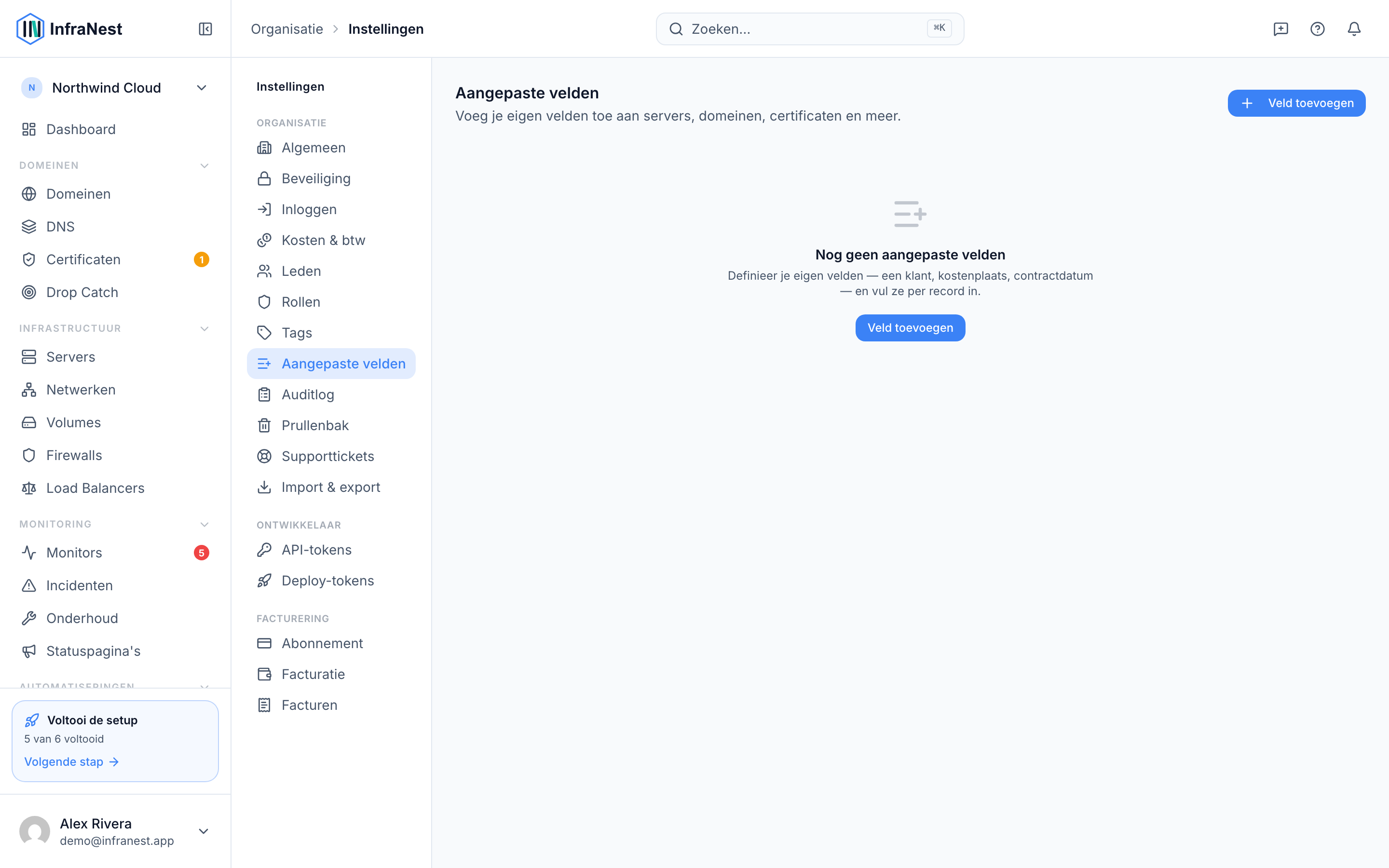
Task: Click the Dashboard grid icon
Action: tap(29, 129)
